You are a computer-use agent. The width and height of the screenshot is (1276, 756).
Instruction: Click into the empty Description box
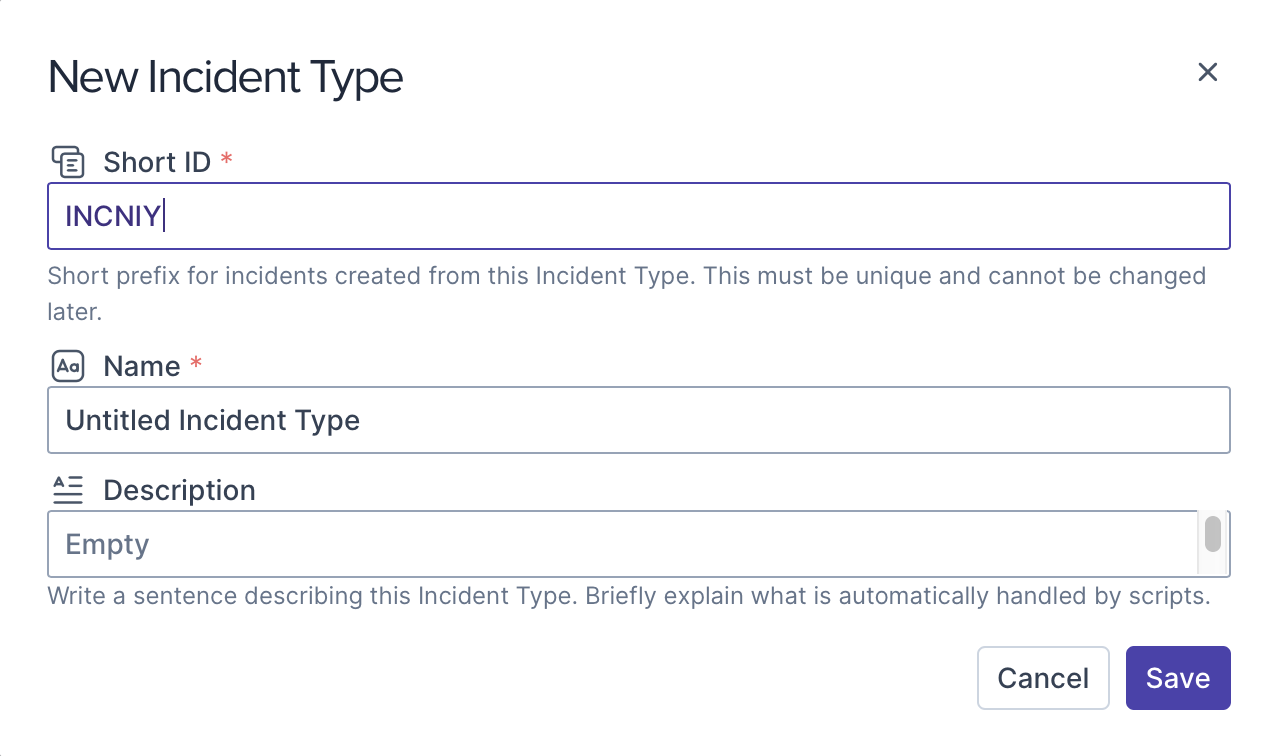coord(620,544)
